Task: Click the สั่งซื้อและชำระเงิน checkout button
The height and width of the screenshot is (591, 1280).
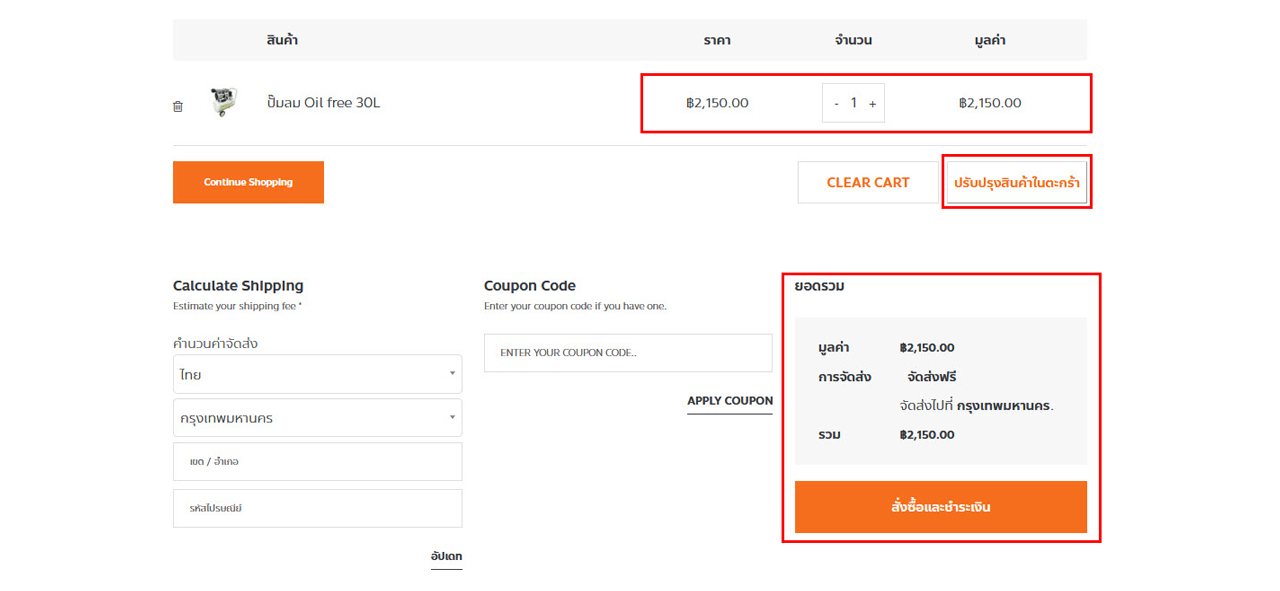Action: pos(941,507)
